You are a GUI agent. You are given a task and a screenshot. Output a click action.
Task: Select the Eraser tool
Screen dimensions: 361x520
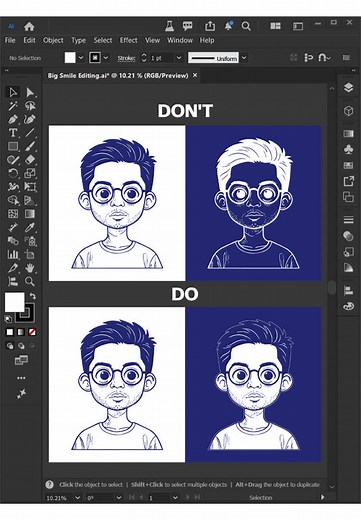(x=30, y=160)
